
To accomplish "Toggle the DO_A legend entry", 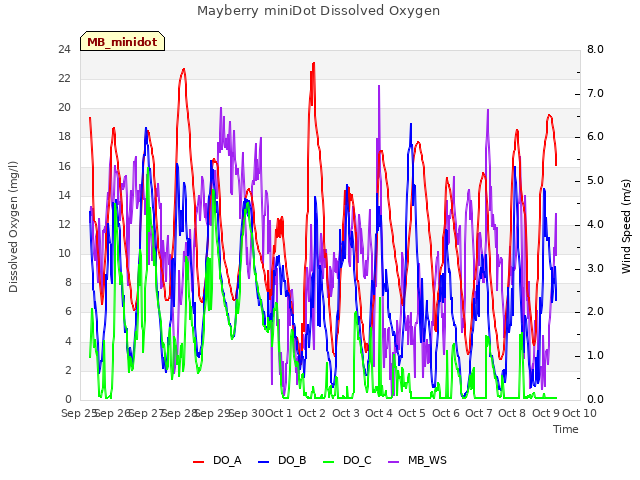I will 217,460.
